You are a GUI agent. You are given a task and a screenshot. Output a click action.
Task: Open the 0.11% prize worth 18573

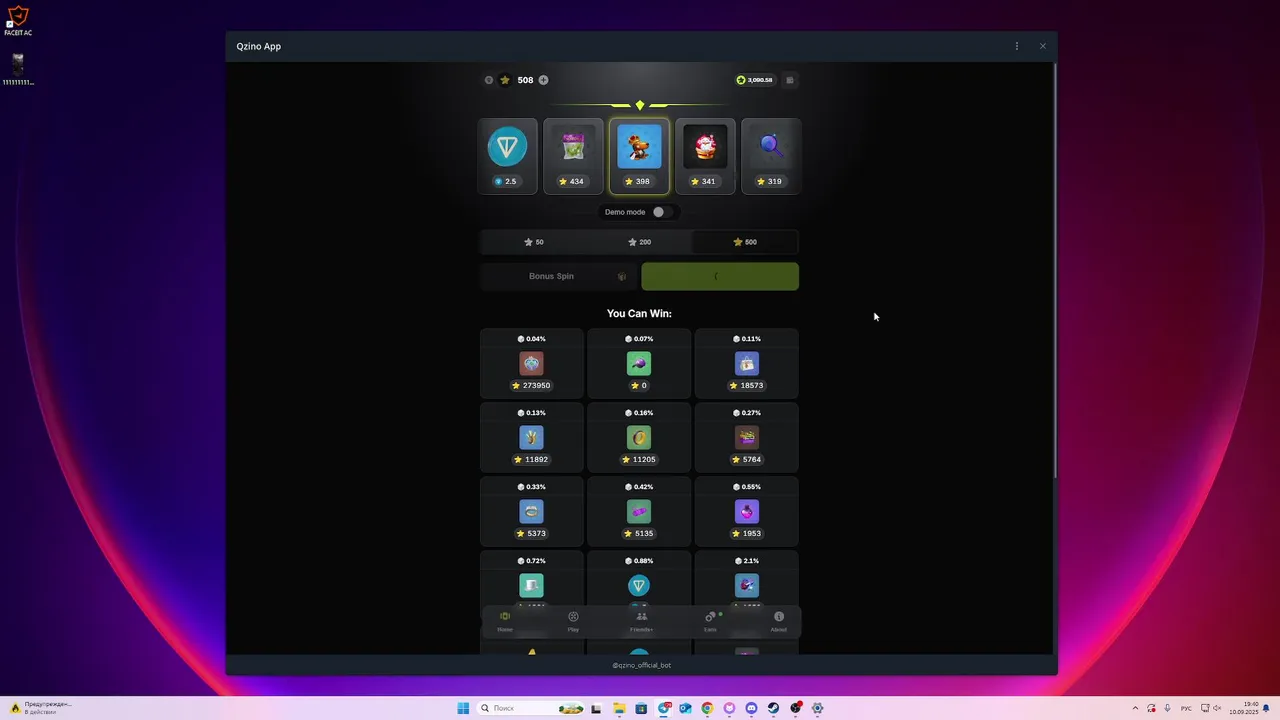pos(747,363)
